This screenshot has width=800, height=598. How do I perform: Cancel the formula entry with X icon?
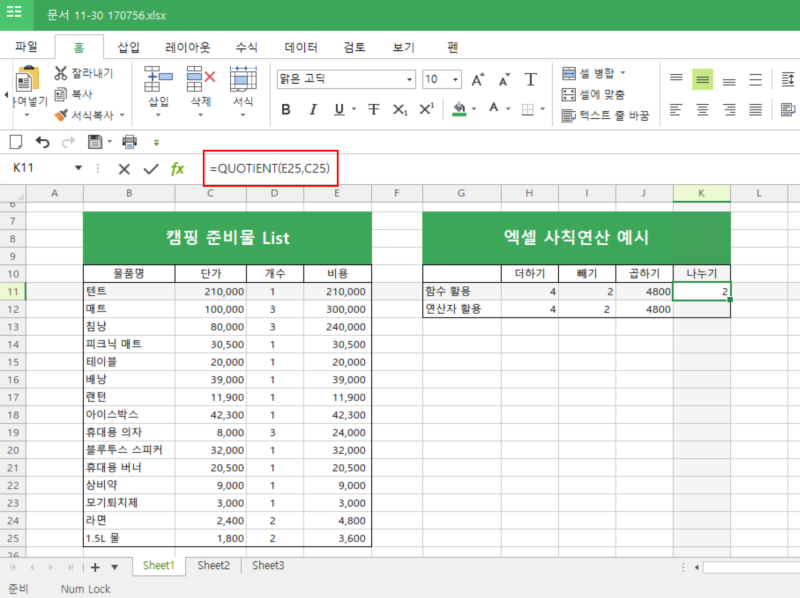click(x=124, y=169)
